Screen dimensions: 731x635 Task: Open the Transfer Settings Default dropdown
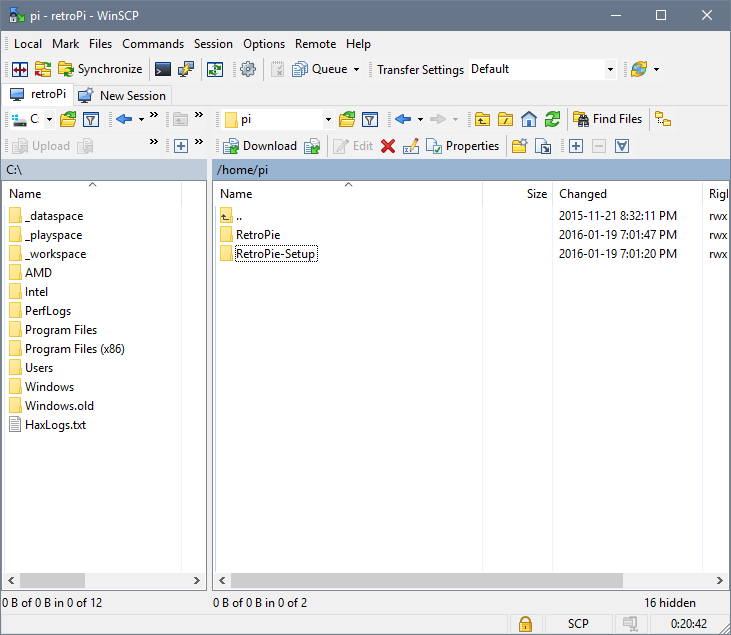542,69
